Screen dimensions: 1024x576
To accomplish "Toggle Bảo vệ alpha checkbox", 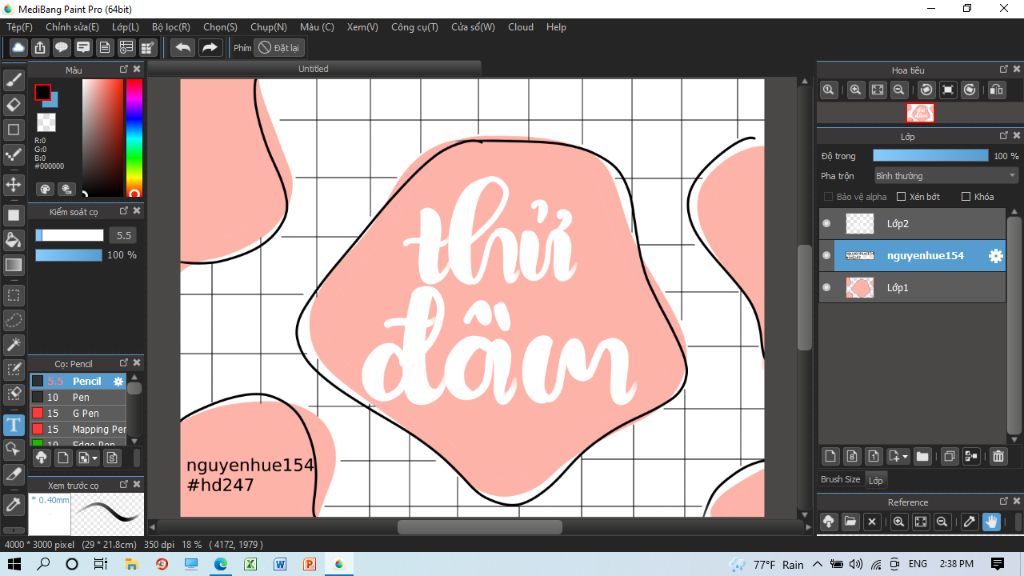I will coord(828,197).
